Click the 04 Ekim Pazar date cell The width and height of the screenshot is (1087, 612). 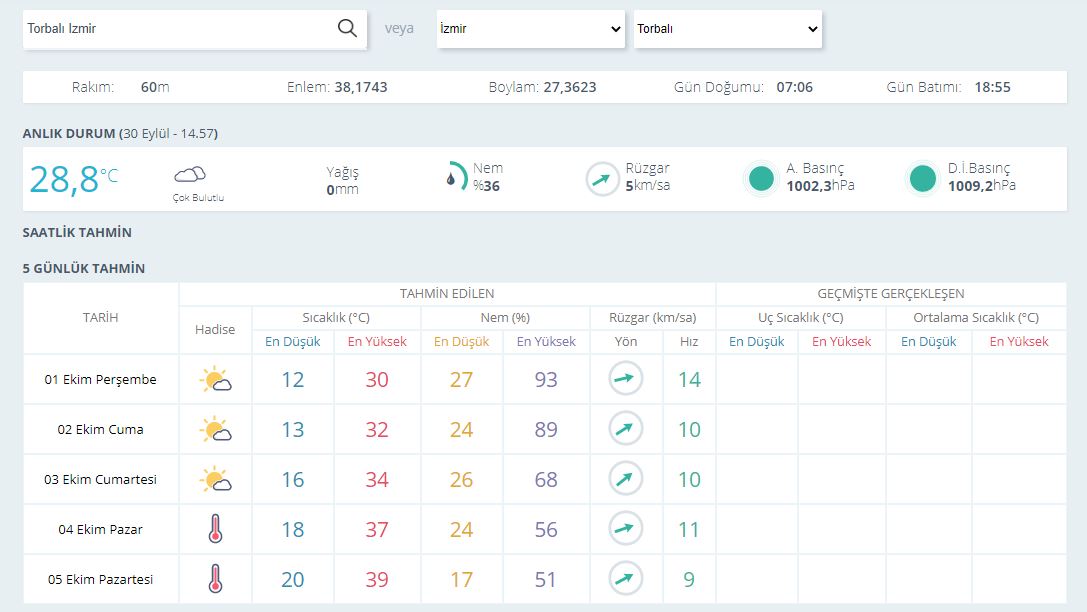[x=101, y=530]
